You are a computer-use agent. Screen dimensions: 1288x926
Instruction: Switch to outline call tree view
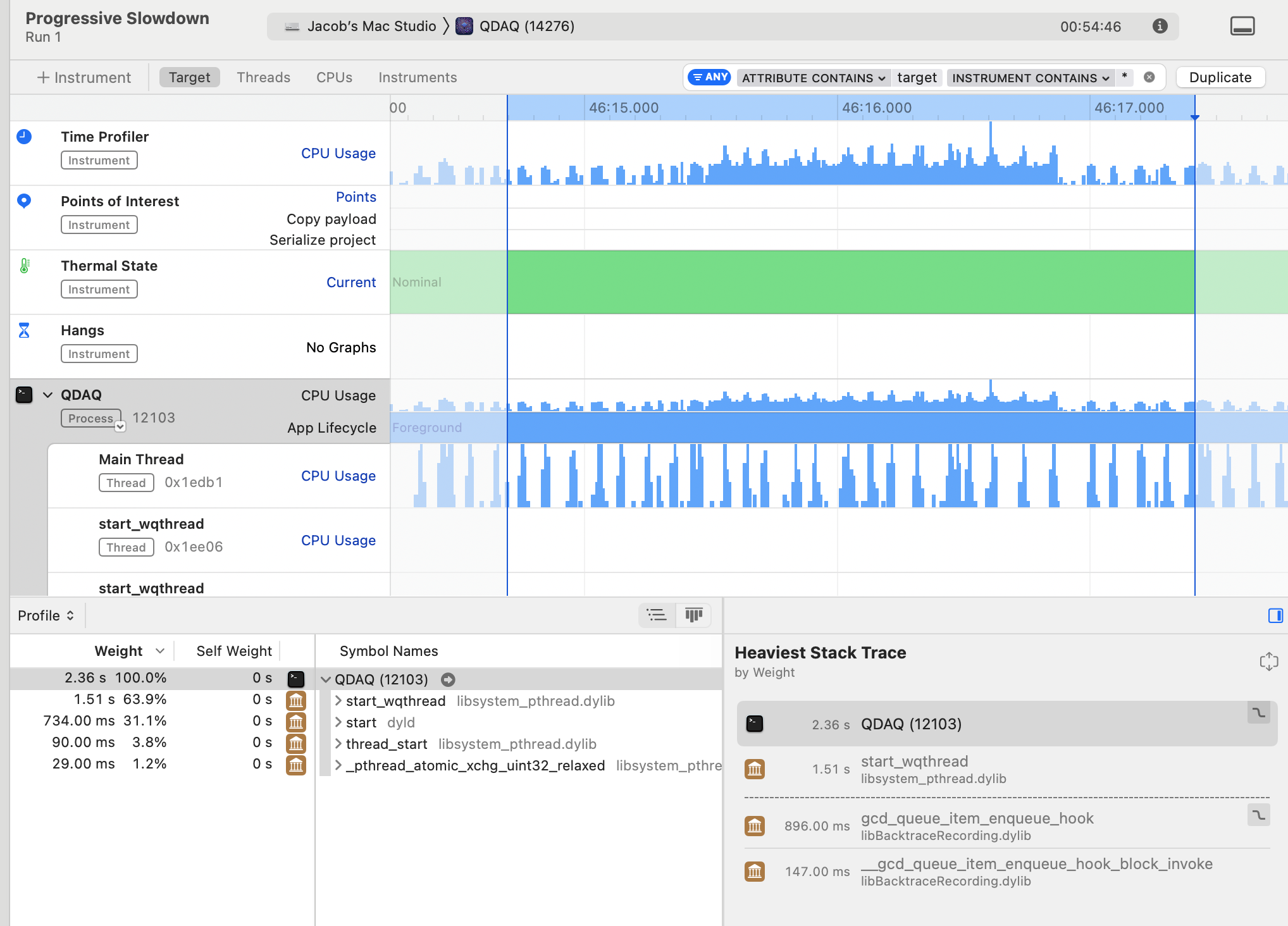[657, 615]
